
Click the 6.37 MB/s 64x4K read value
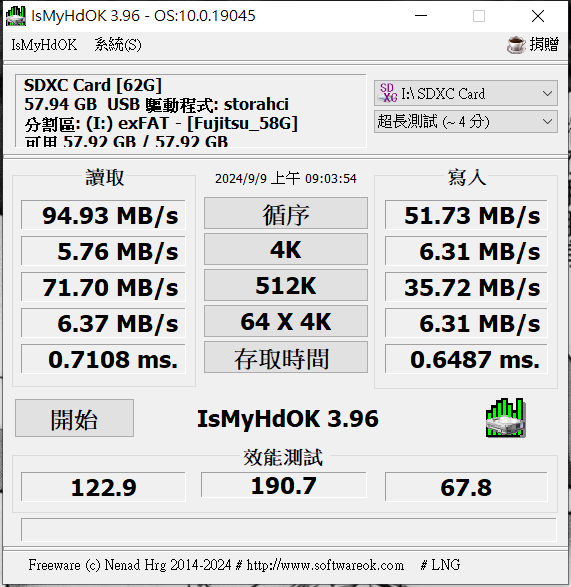coord(103,323)
